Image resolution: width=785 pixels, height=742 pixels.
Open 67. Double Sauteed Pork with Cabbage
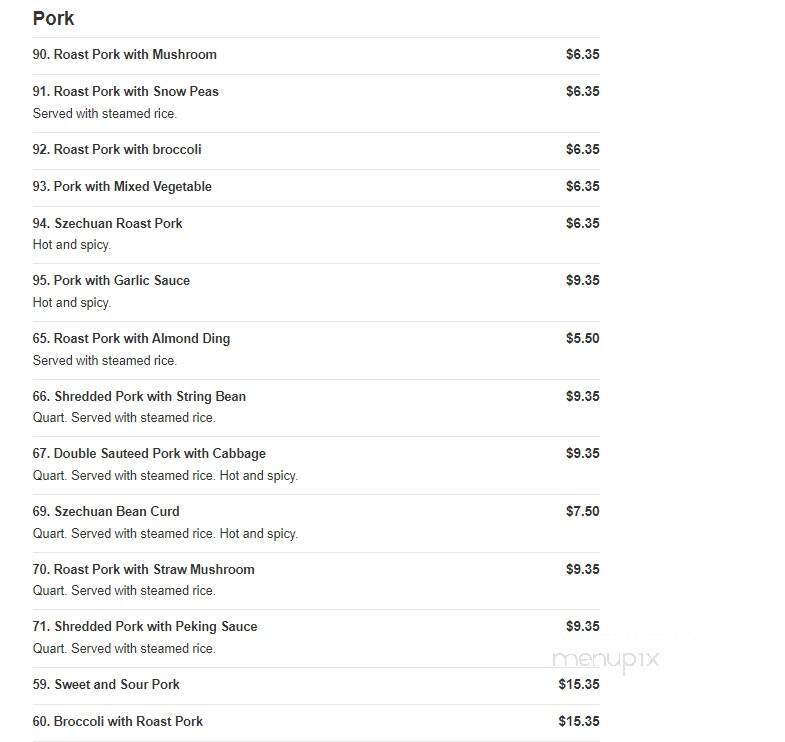(x=149, y=454)
